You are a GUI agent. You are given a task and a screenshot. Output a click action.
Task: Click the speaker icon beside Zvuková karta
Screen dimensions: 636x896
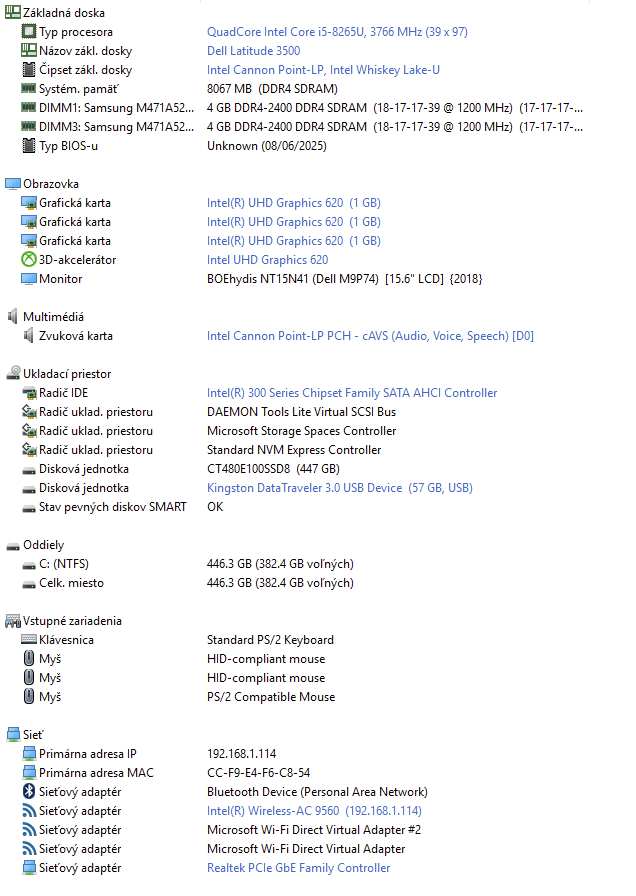[x=29, y=335]
